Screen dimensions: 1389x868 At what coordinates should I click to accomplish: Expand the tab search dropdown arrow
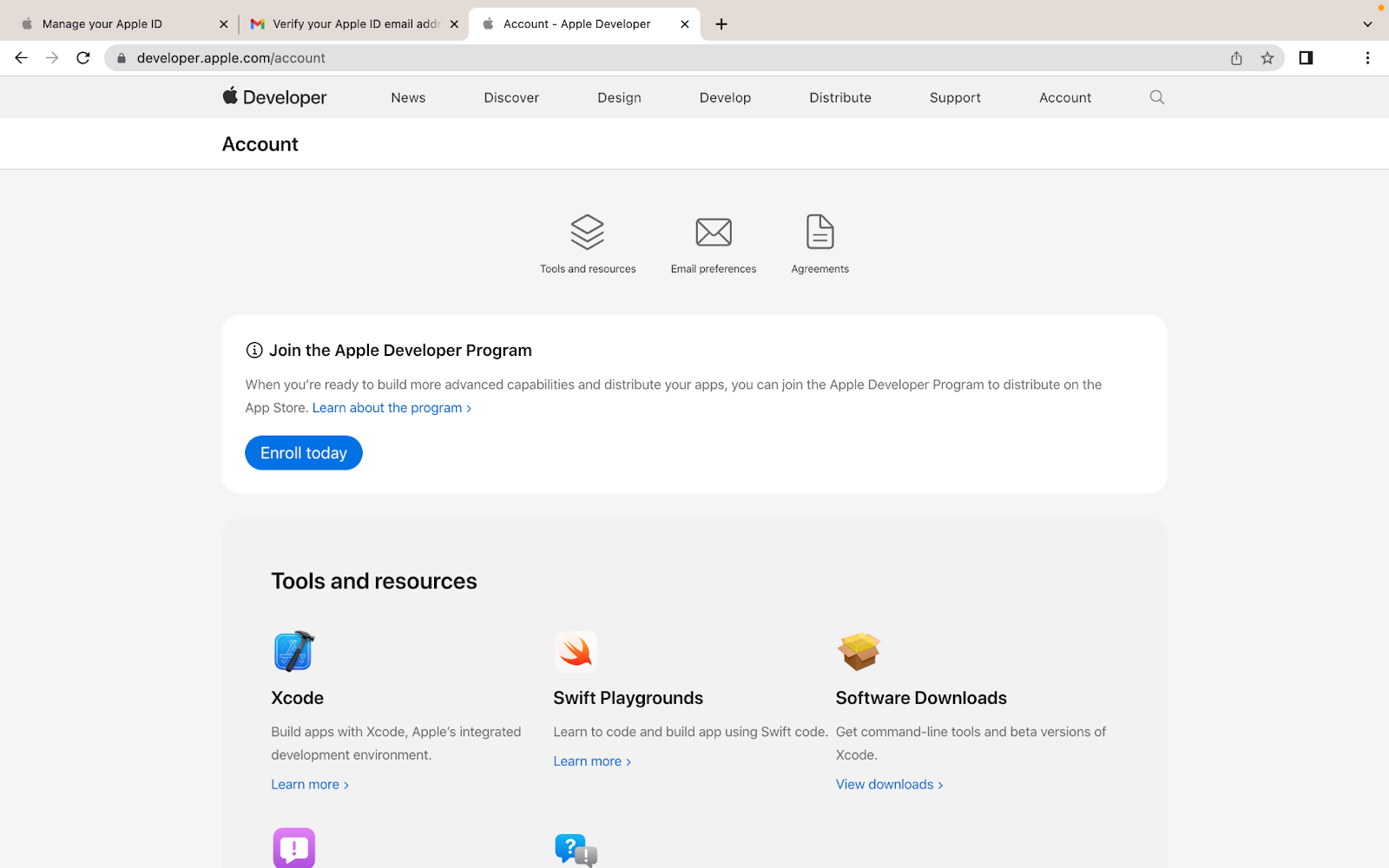coord(1367,24)
